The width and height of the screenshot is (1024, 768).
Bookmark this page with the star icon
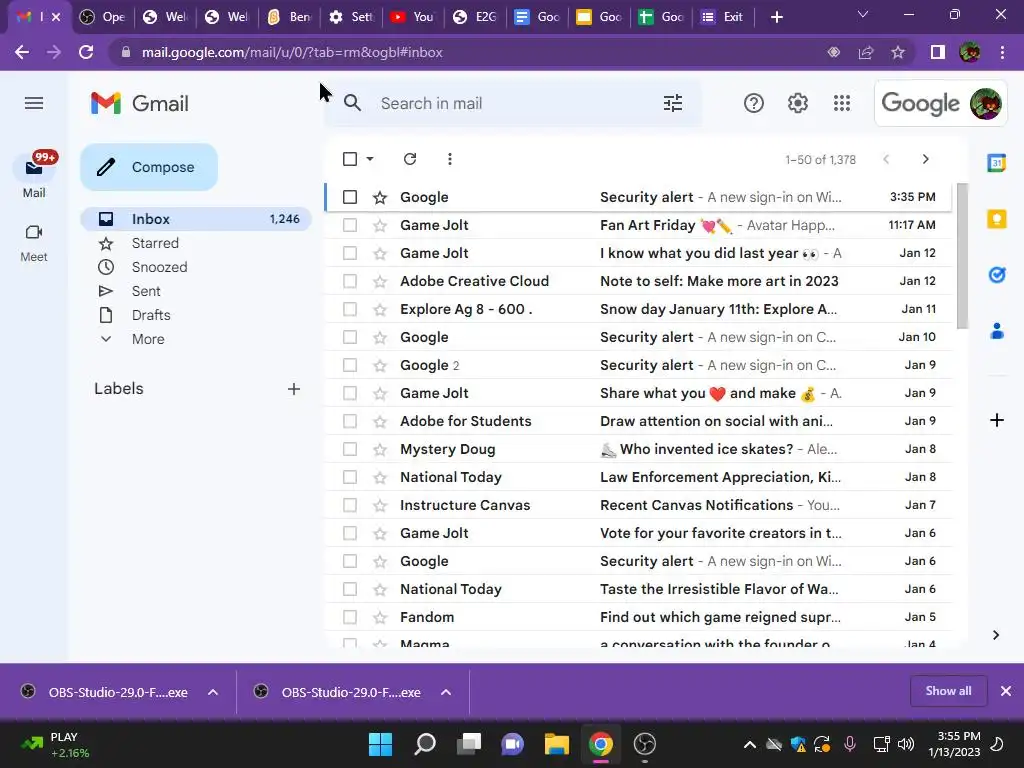click(x=898, y=52)
